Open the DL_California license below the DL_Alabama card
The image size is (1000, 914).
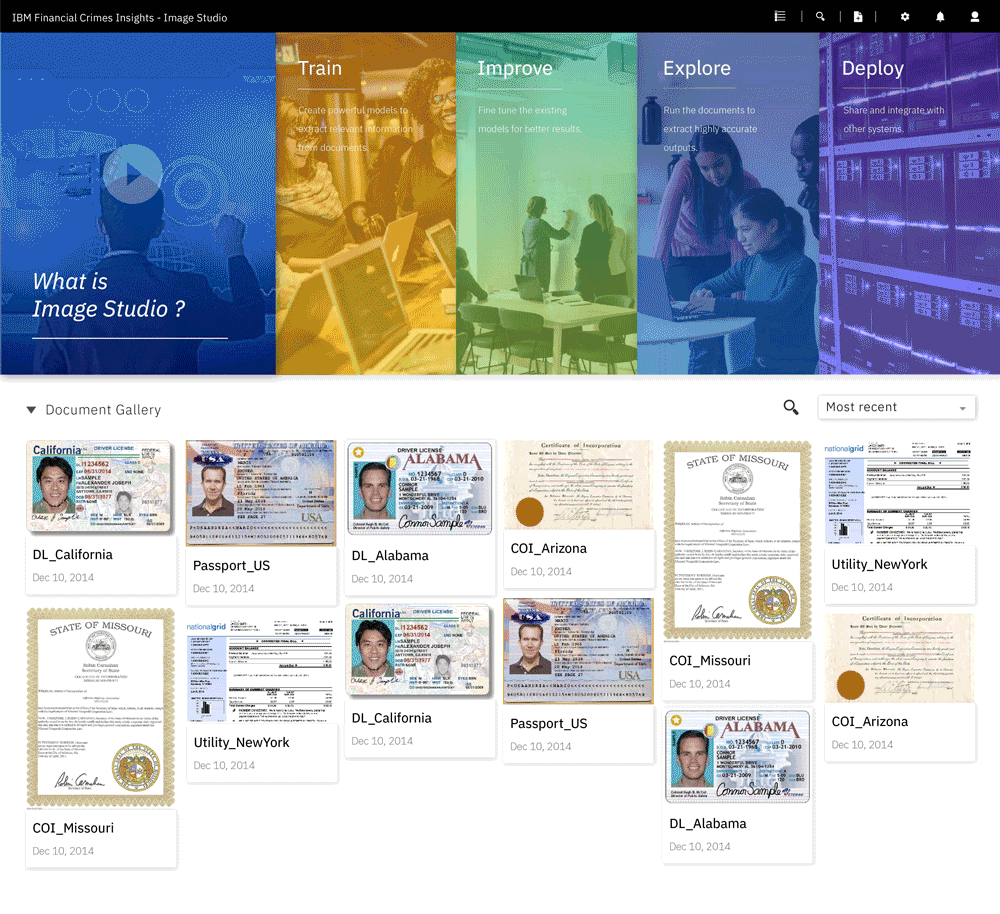(x=420, y=651)
